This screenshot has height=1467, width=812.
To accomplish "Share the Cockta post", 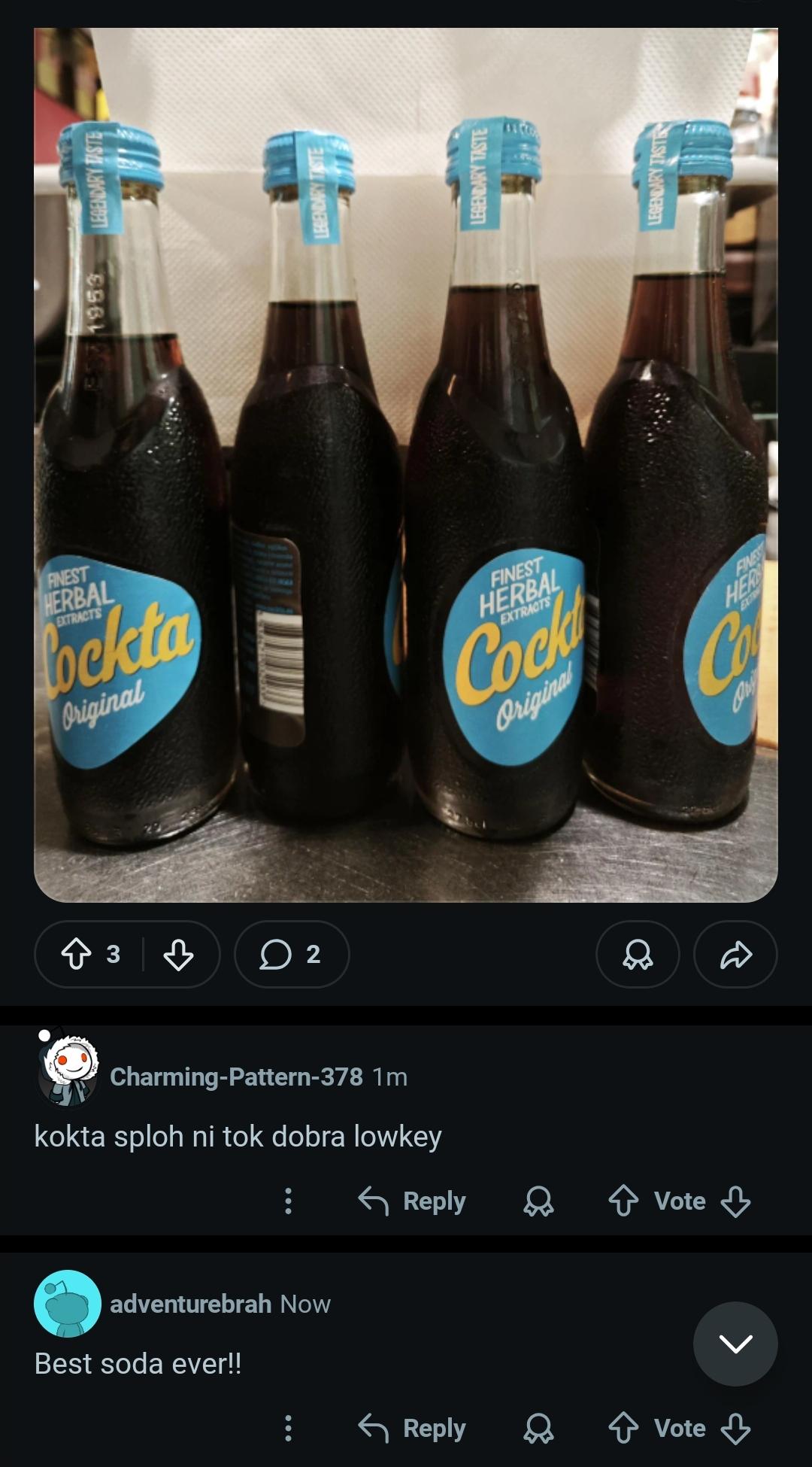I will [735, 955].
